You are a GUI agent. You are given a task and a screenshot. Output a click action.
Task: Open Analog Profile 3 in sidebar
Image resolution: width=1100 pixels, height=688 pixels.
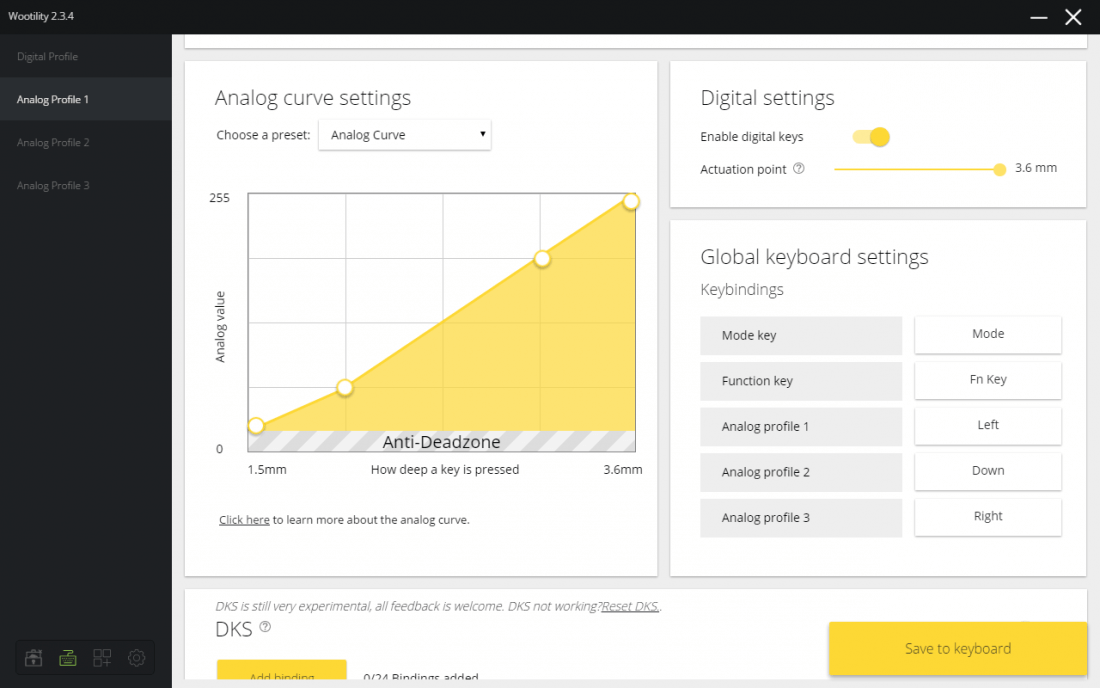pos(53,186)
